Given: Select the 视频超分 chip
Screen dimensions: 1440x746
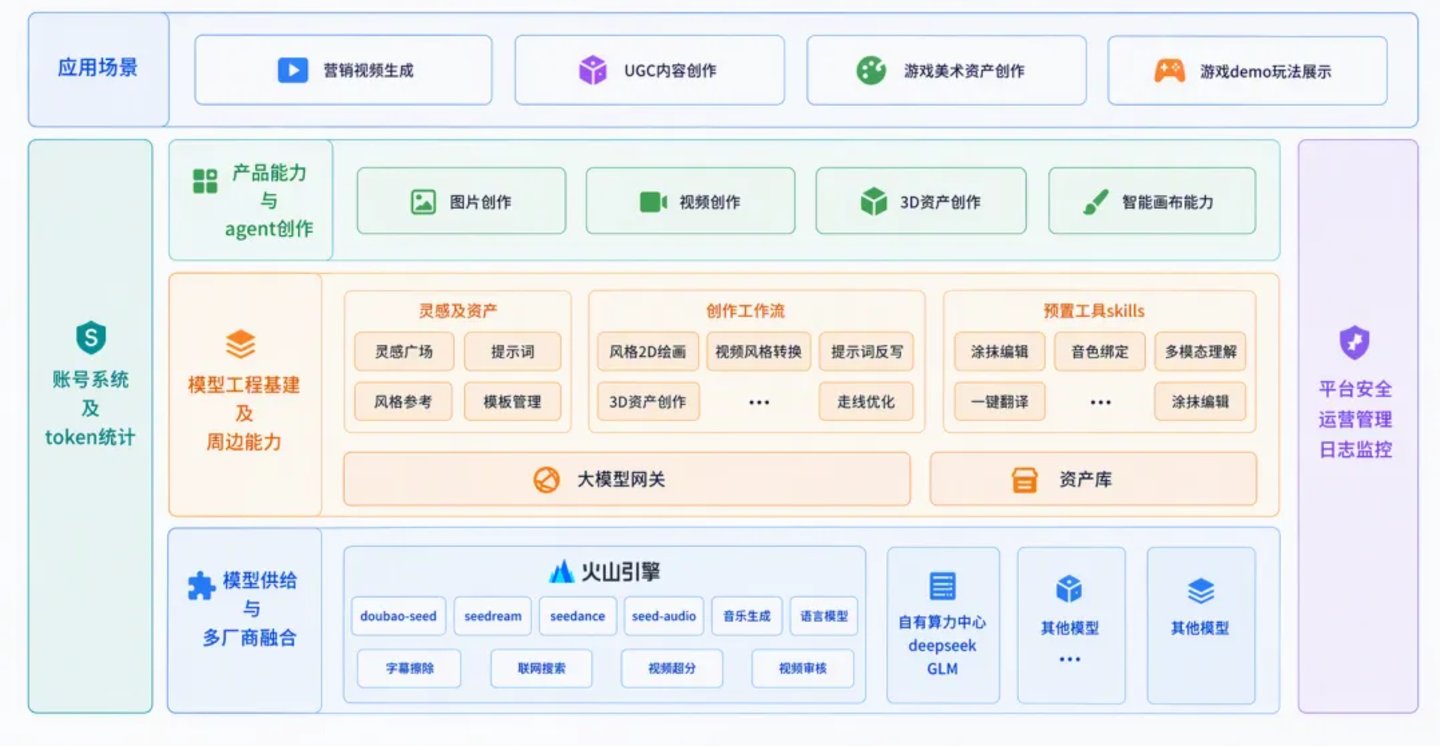Looking at the screenshot, I should coord(672,668).
